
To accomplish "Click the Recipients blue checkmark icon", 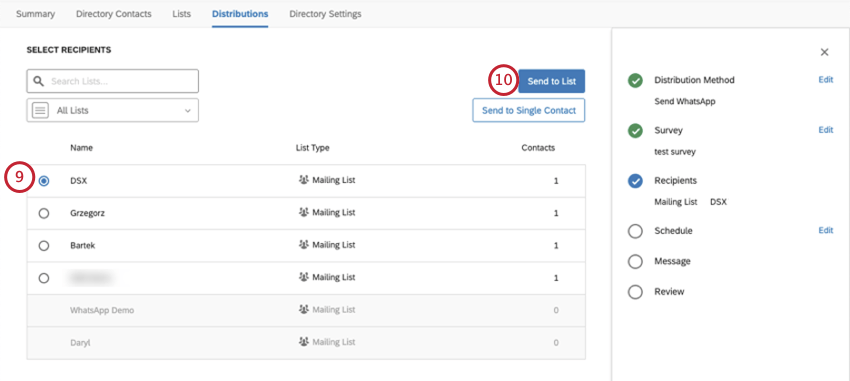I will 635,181.
